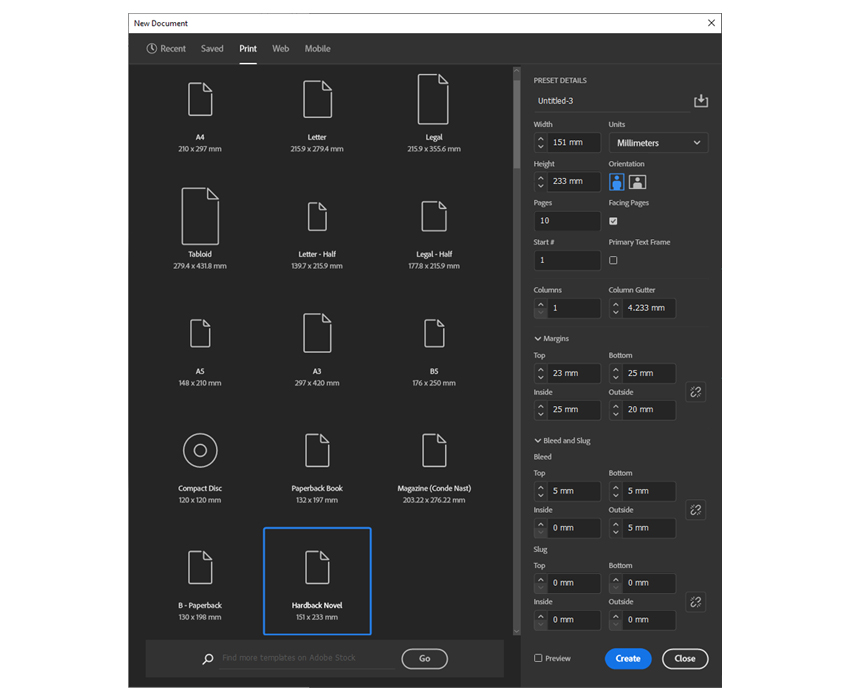Click the Untitled-3 document name field
Screen dimensions: 850x700
coord(611,101)
